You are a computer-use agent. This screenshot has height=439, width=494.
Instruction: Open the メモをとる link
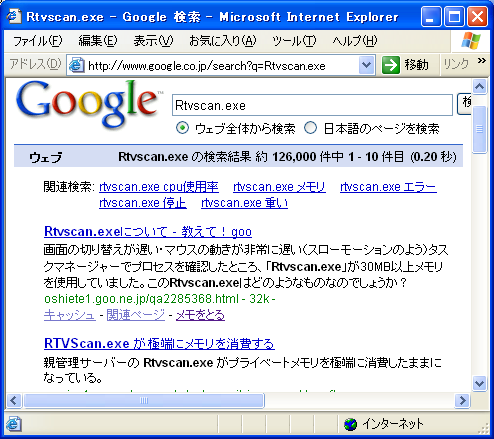pos(200,315)
